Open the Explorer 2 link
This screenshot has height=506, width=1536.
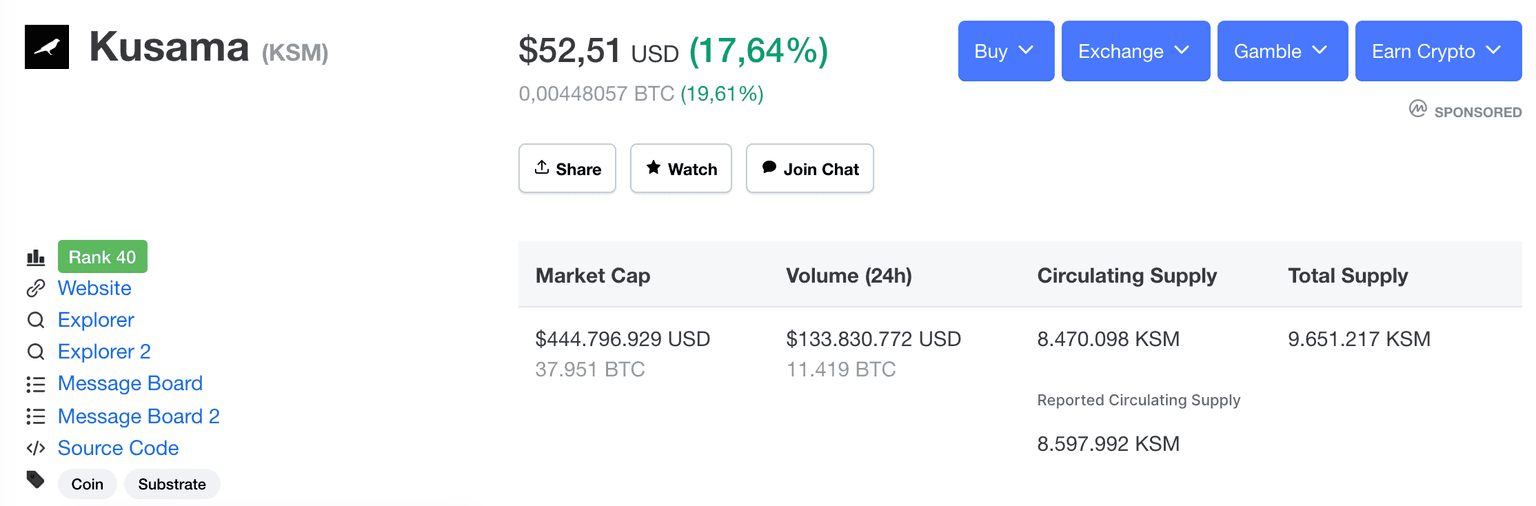point(104,352)
